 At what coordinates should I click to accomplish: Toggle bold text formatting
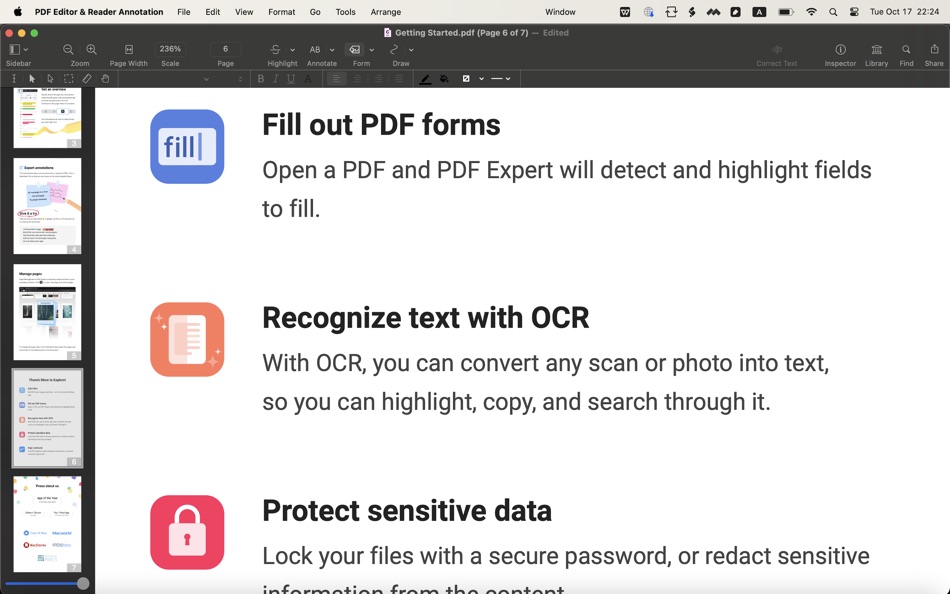[259, 78]
